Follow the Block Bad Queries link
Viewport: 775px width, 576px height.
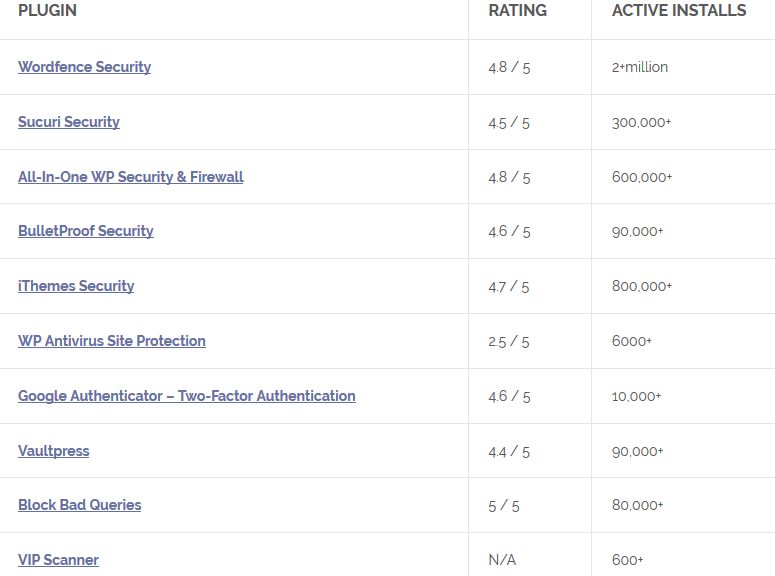pyautogui.click(x=80, y=505)
